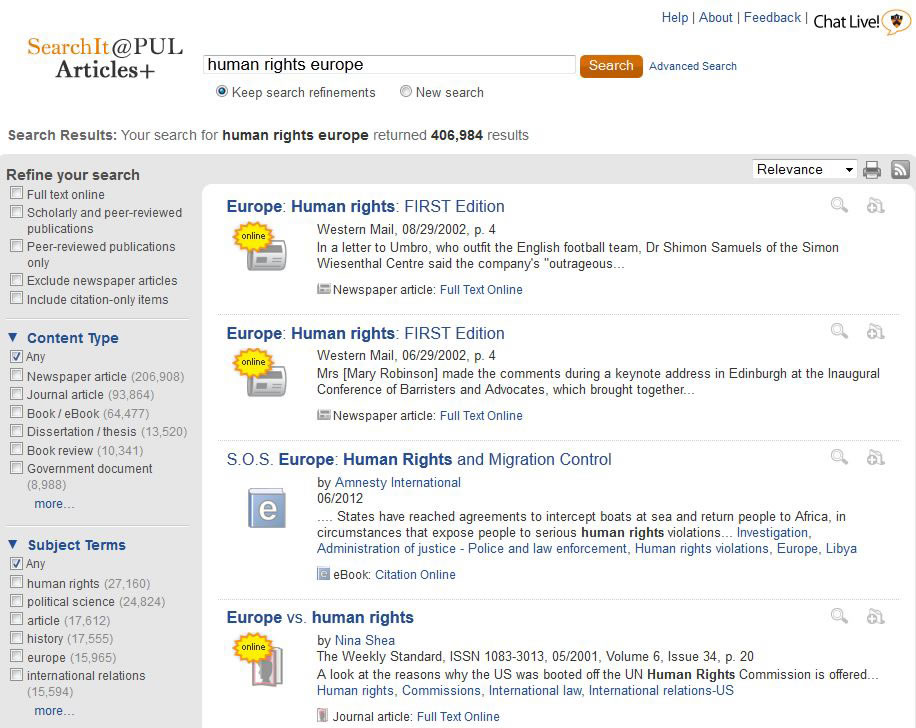Screen dimensions: 916x728
Task: Click into the search query text box
Action: point(389,65)
